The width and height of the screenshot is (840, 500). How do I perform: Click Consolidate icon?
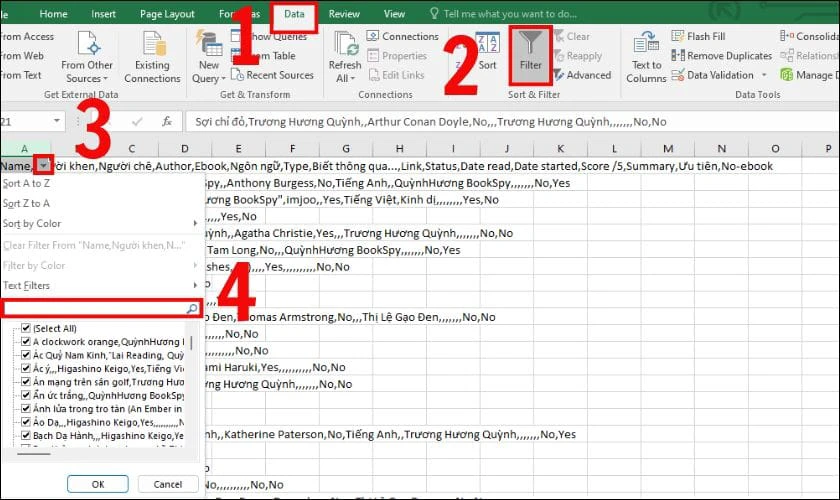[x=786, y=36]
